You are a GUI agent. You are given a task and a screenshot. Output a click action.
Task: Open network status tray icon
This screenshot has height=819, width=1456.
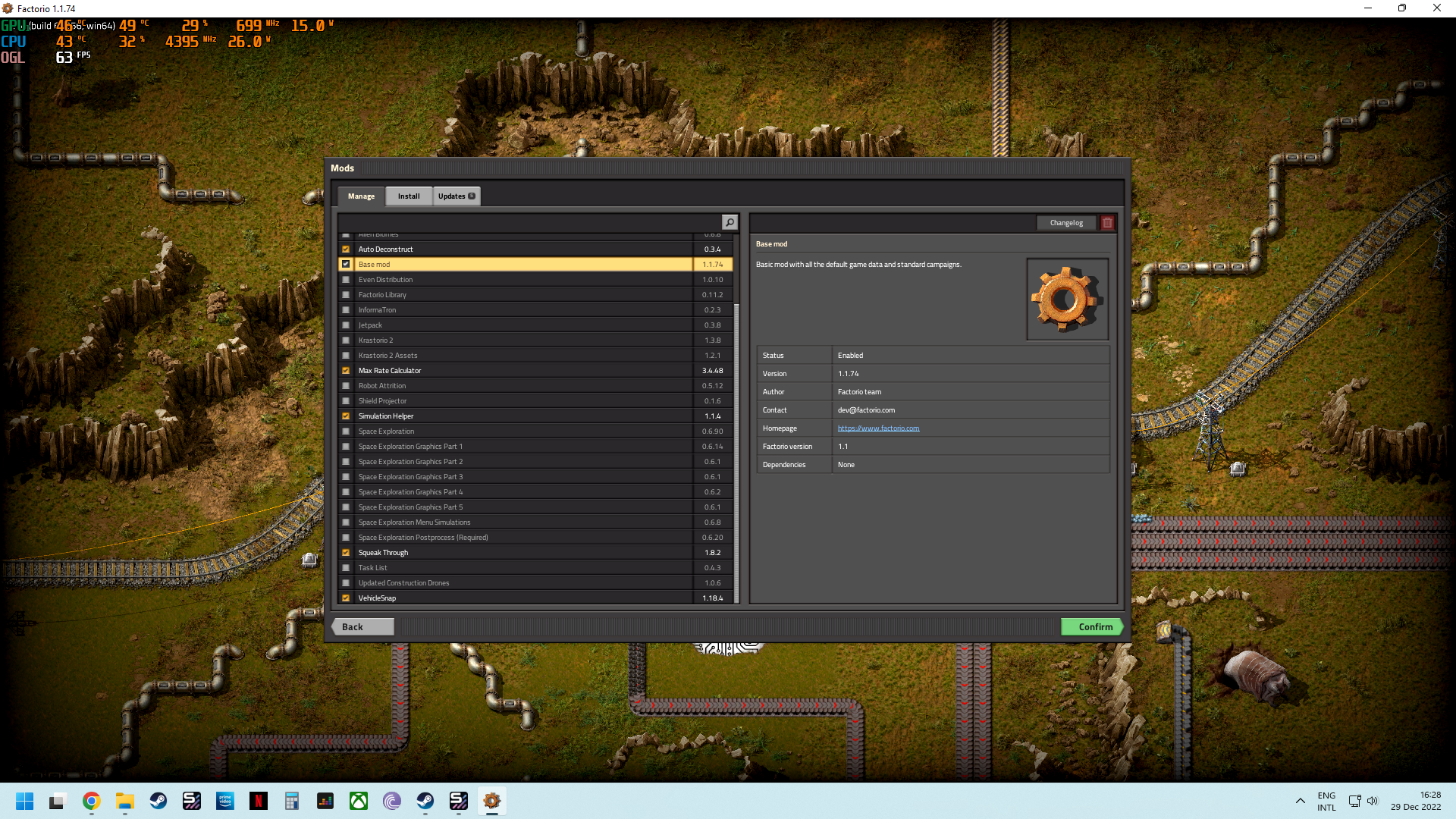[x=1354, y=801]
